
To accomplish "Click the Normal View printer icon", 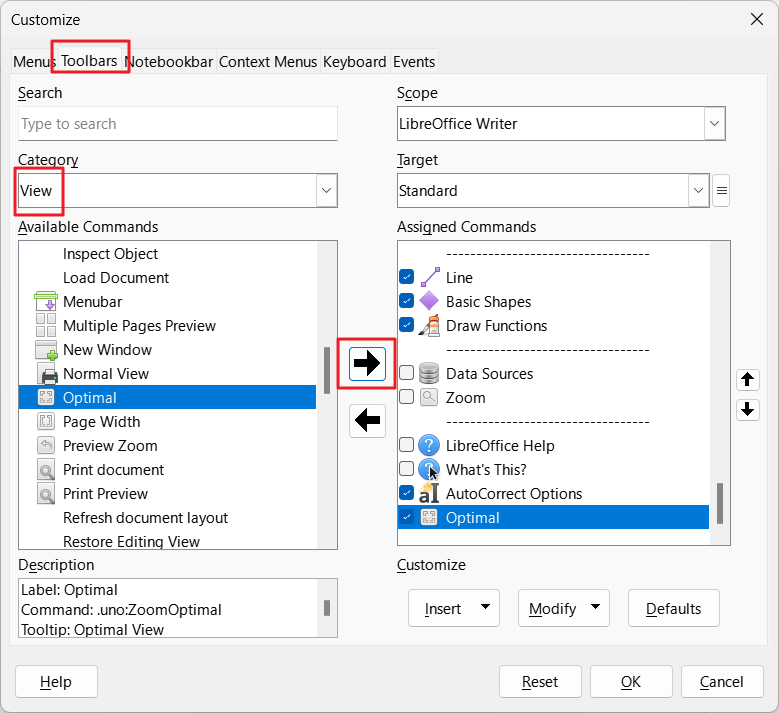I will tap(48, 374).
